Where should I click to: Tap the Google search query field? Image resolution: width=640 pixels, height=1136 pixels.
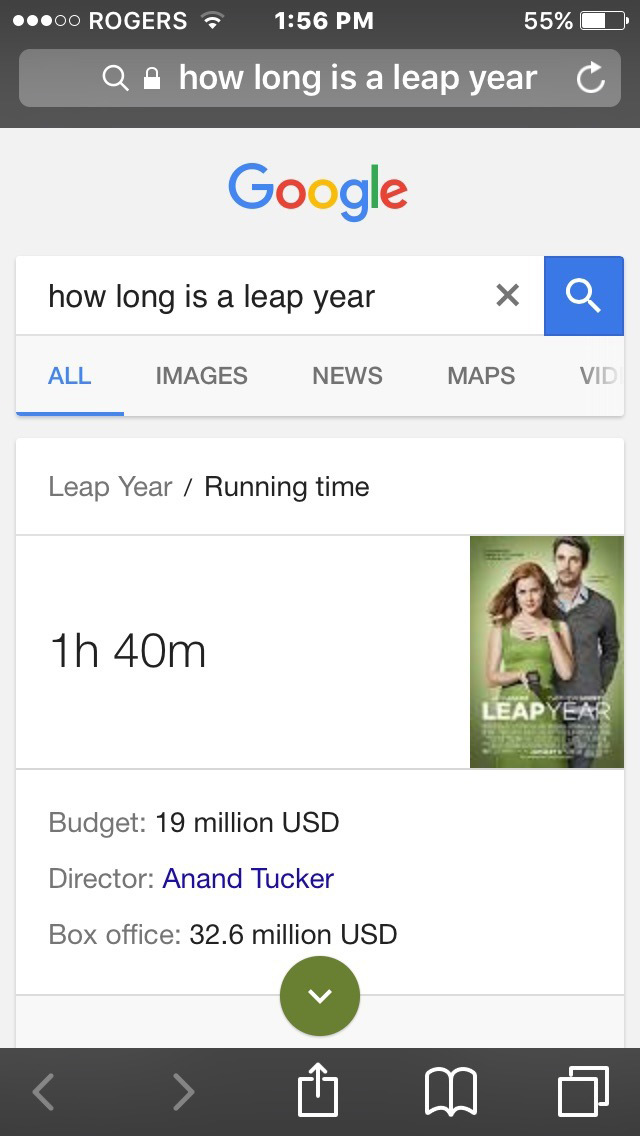[x=260, y=296]
